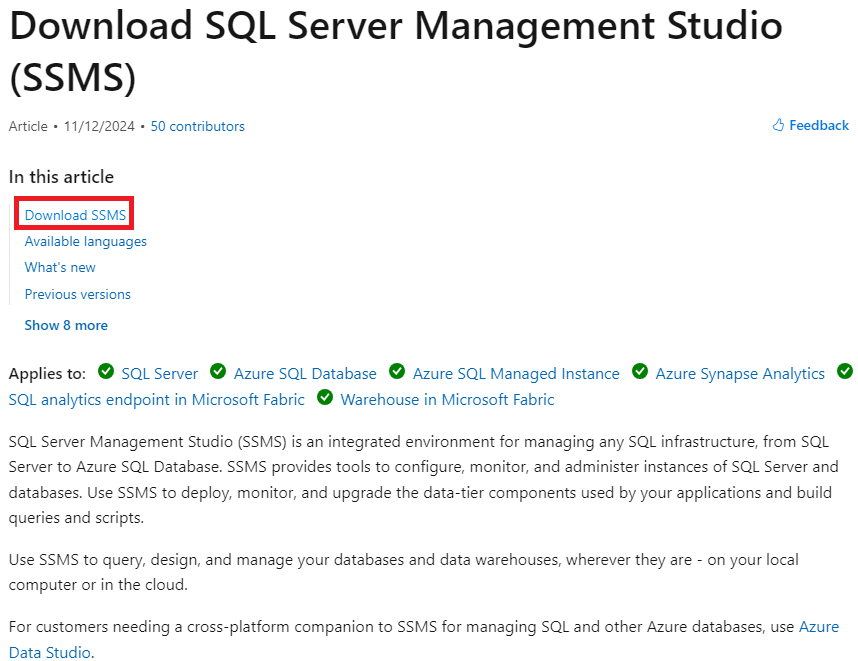The height and width of the screenshot is (661, 858).
Task: Click the check icon beside Azure SQL Database
Action: click(x=218, y=372)
